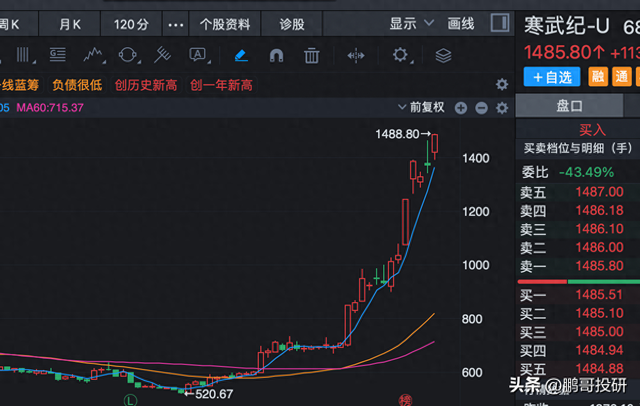
Task: Click the 1485.80 current price headline
Action: pyautogui.click(x=558, y=52)
